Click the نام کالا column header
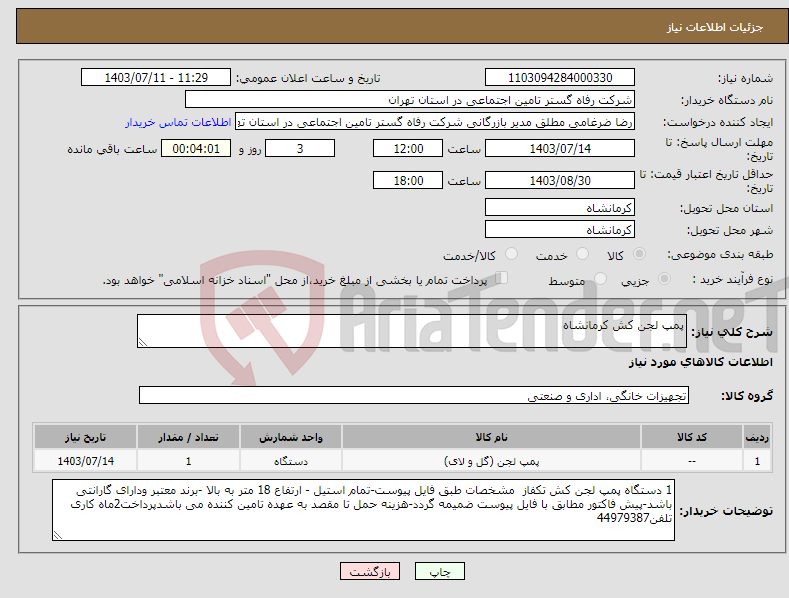 pos(492,437)
